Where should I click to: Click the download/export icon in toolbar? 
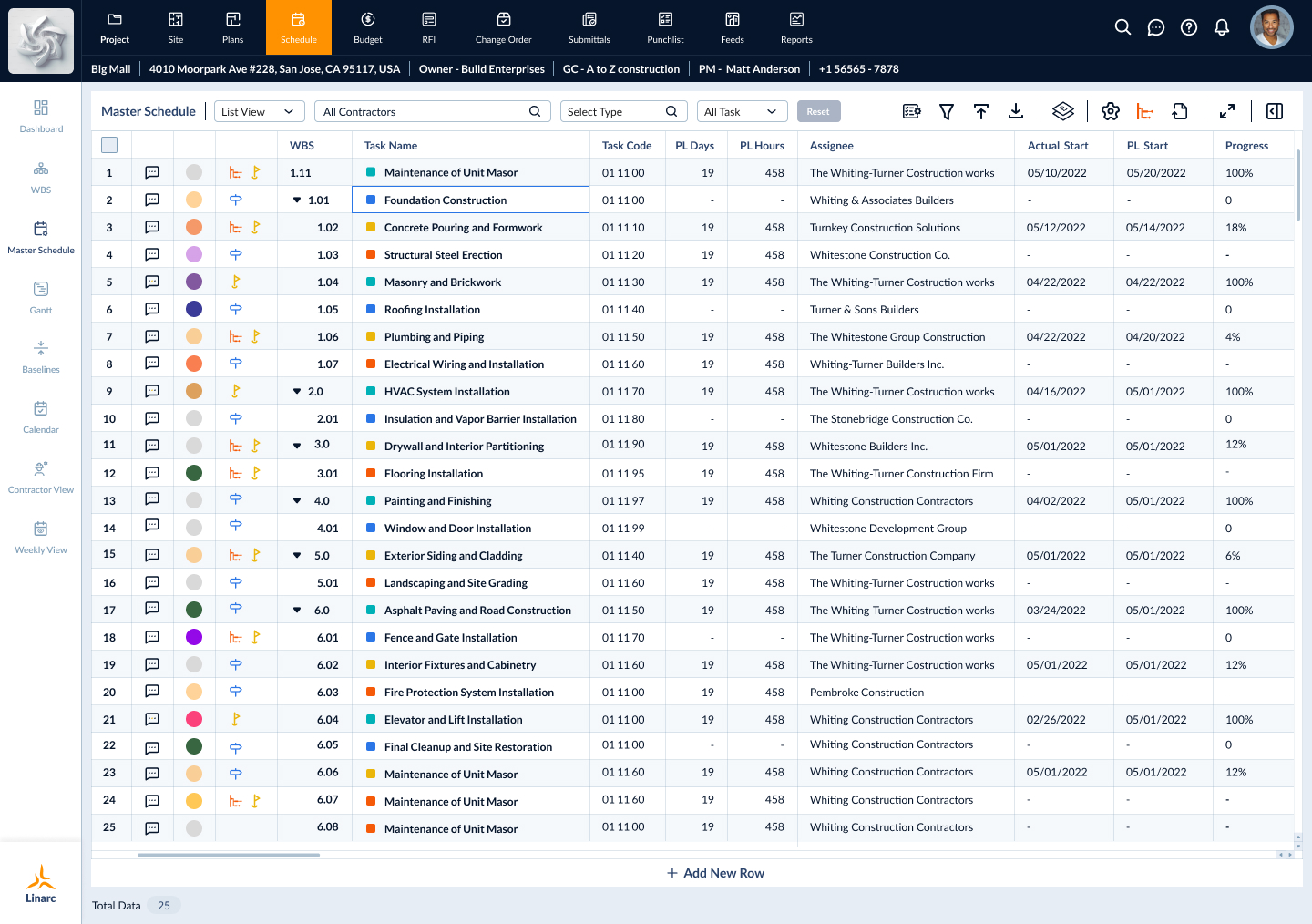(1016, 110)
